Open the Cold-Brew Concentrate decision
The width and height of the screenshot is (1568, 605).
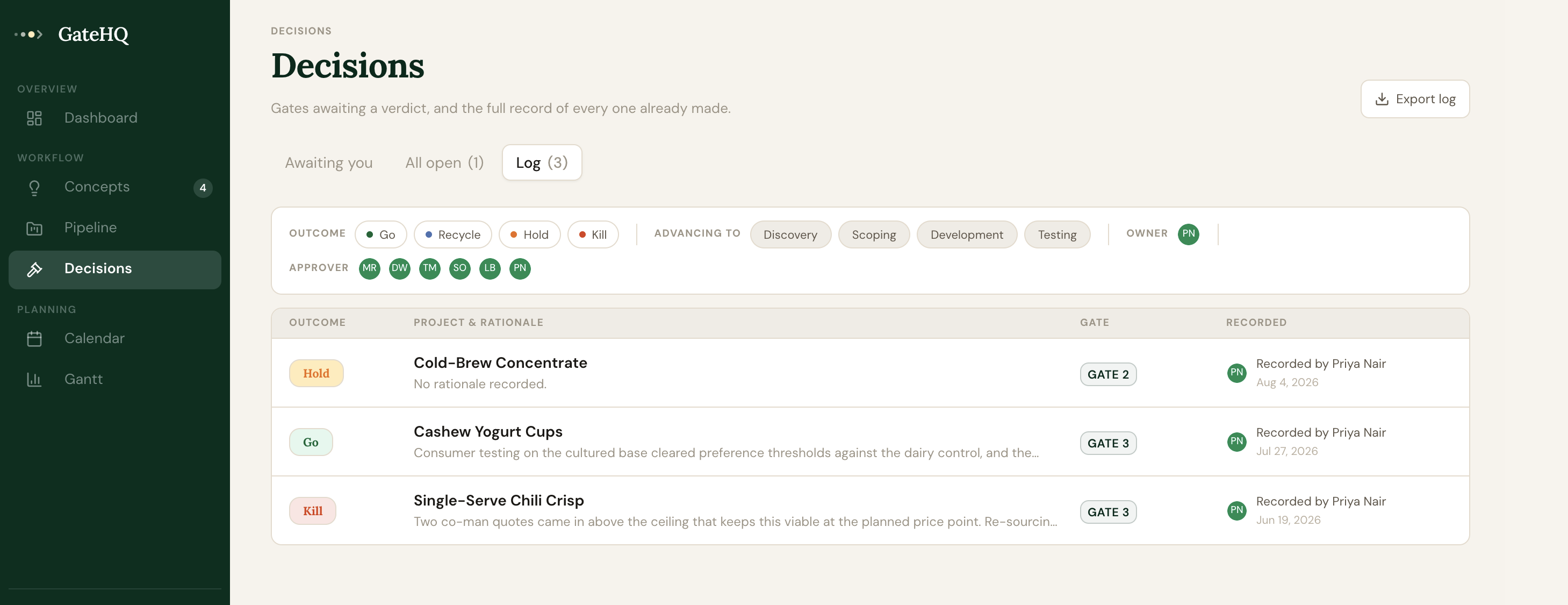click(x=870, y=373)
